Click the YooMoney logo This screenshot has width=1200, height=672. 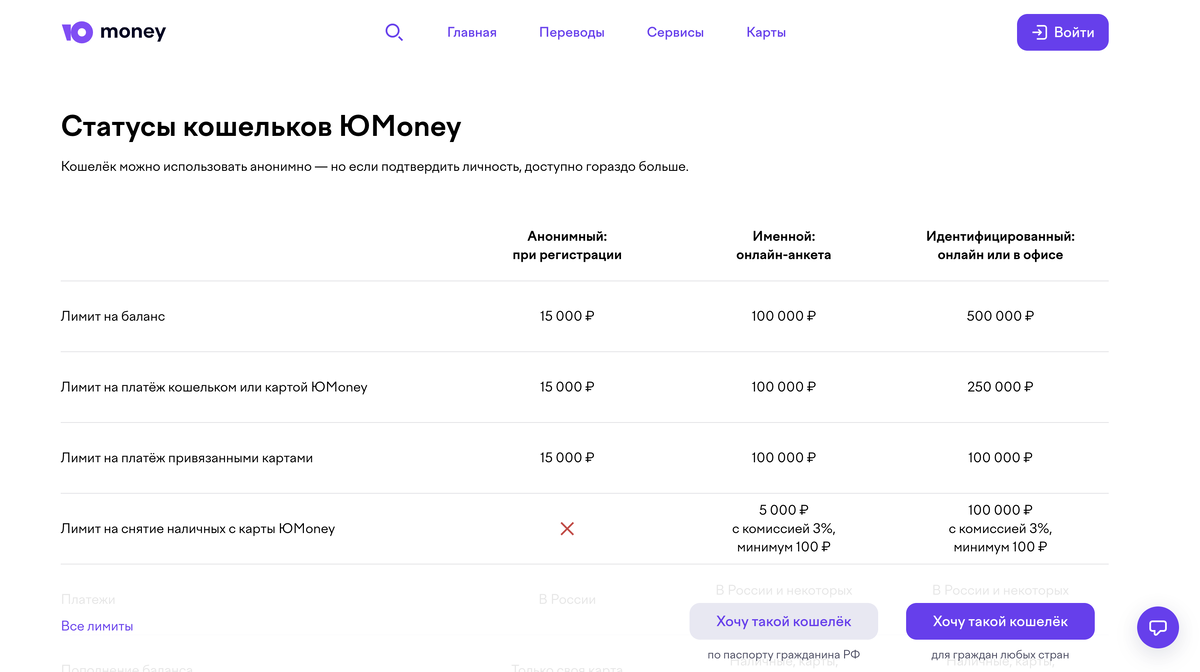pyautogui.click(x=113, y=31)
